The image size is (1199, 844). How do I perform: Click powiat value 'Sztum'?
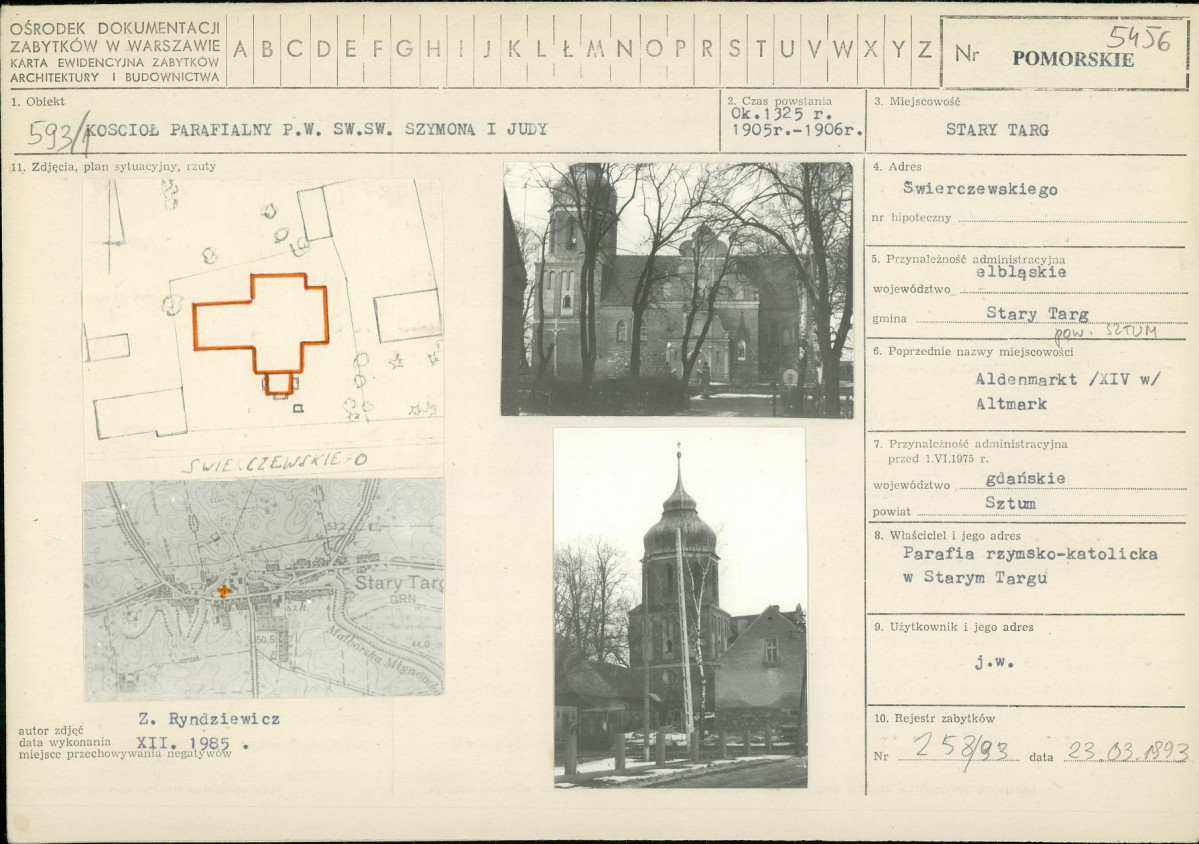pyautogui.click(x=1010, y=503)
